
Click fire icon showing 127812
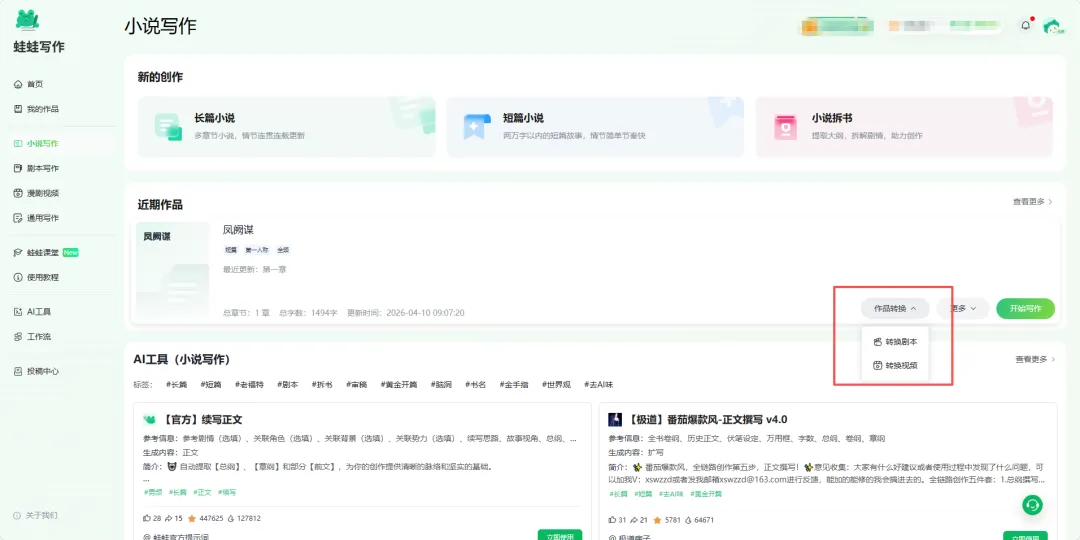point(244,518)
